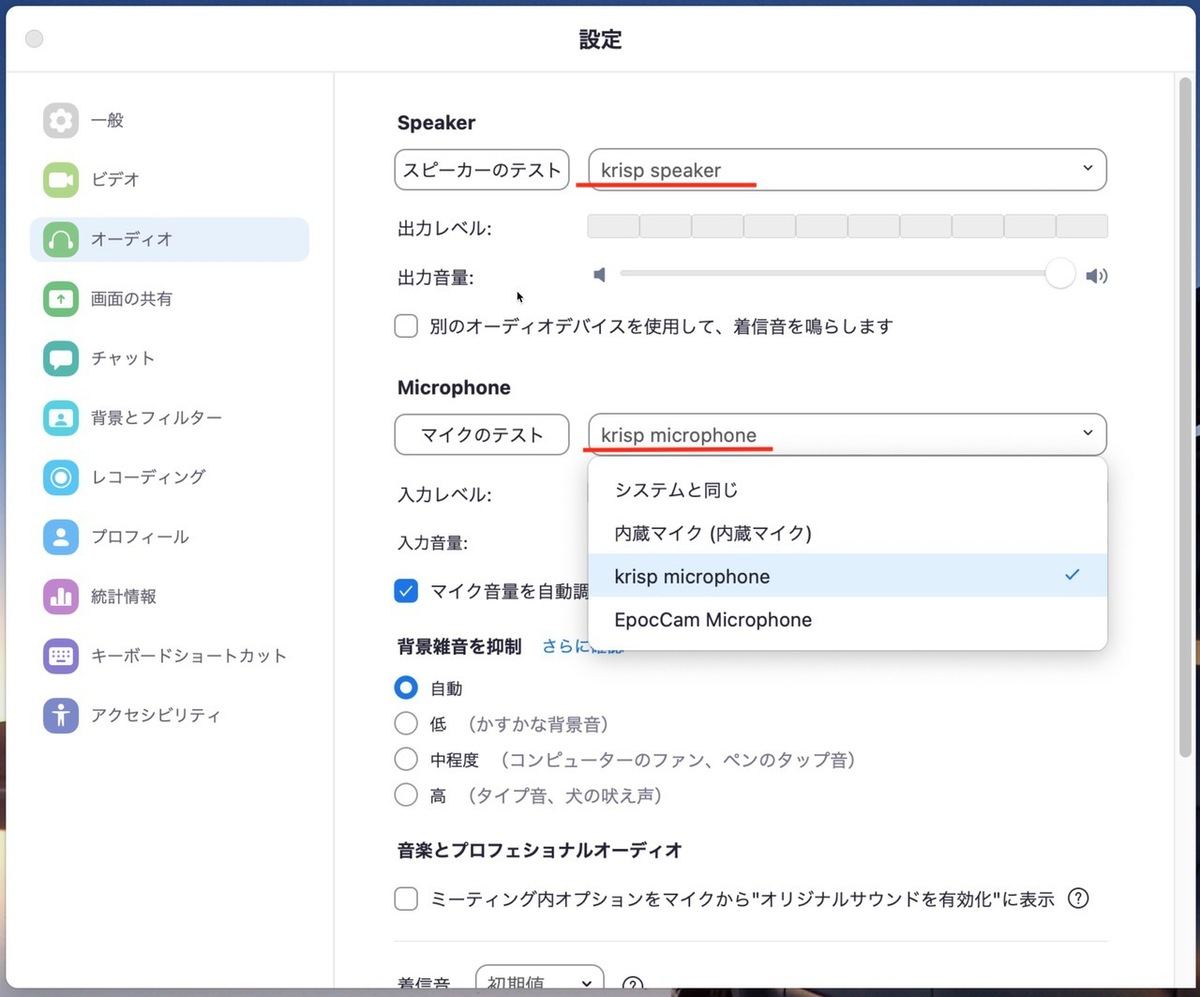Screen dimensions: 1200x997
Task: Click the output volume slider handle
Action: pos(1060,273)
